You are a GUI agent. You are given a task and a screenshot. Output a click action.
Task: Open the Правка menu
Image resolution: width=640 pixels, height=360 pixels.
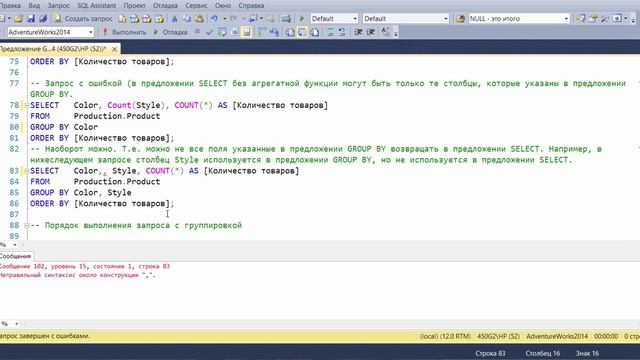click(10, 6)
